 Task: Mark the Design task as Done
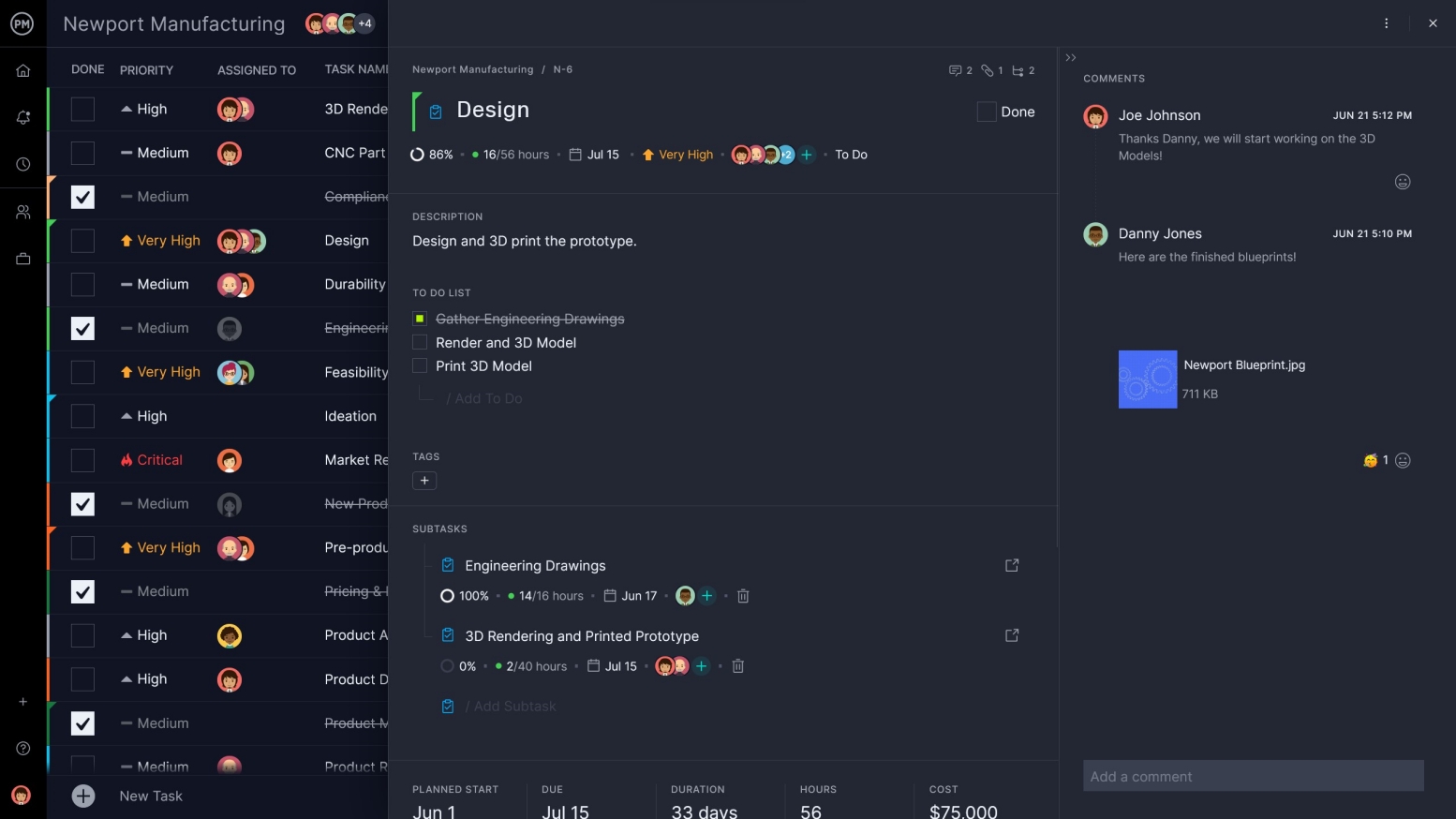click(x=986, y=112)
